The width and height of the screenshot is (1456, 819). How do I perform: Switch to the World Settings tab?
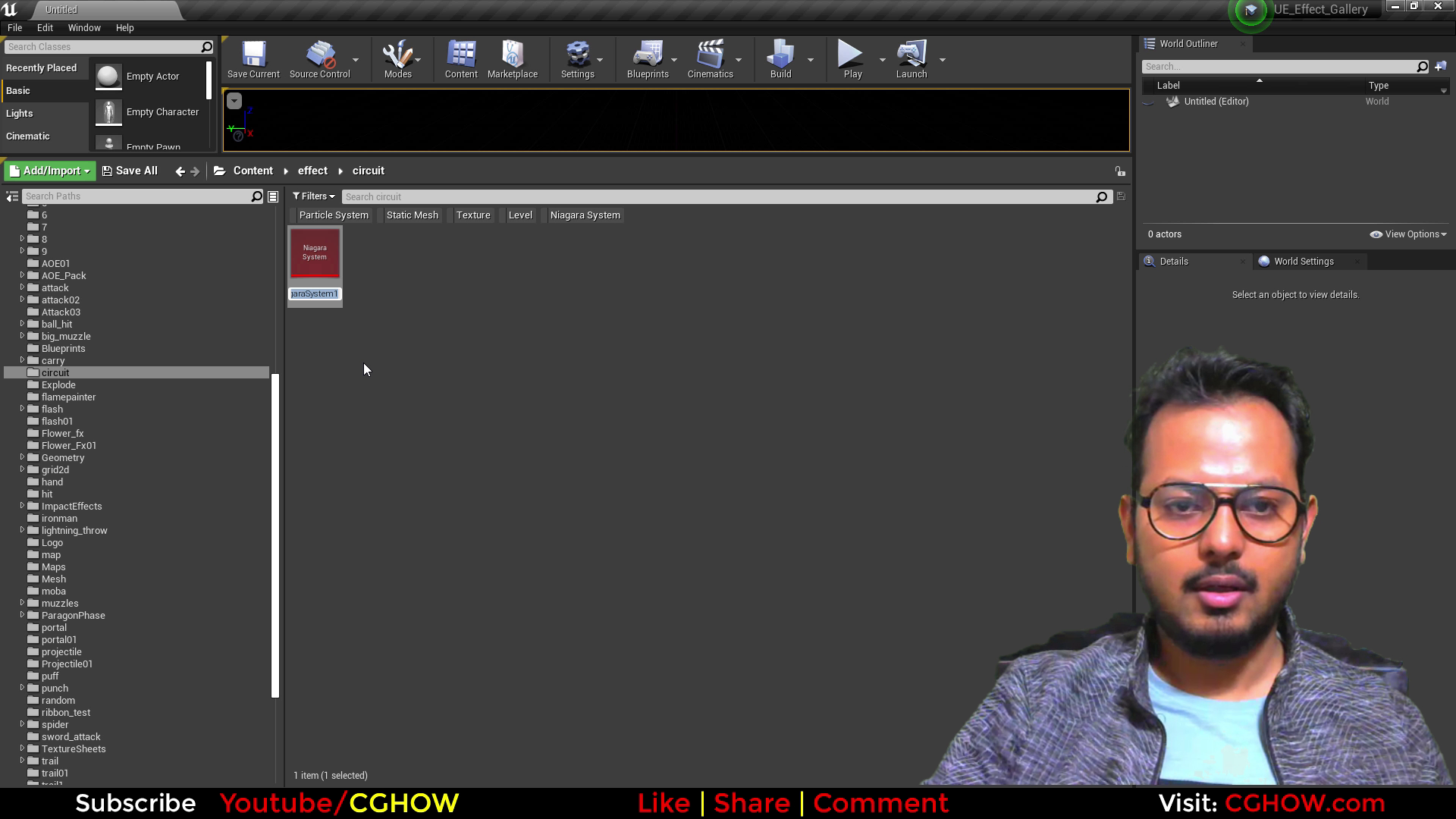[1301, 261]
